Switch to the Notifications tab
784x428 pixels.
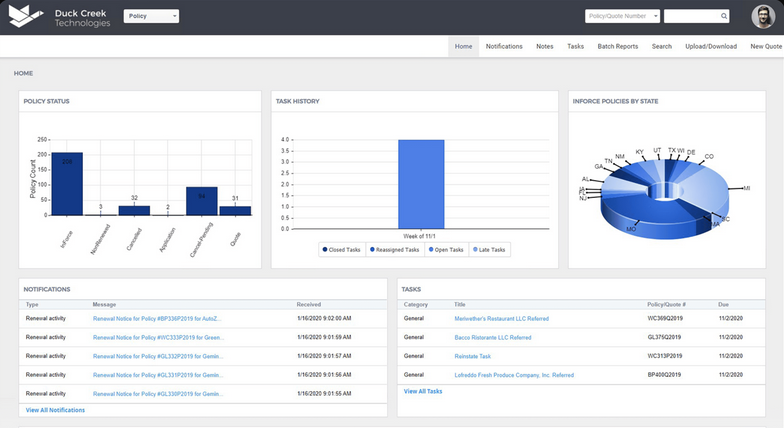coord(504,46)
